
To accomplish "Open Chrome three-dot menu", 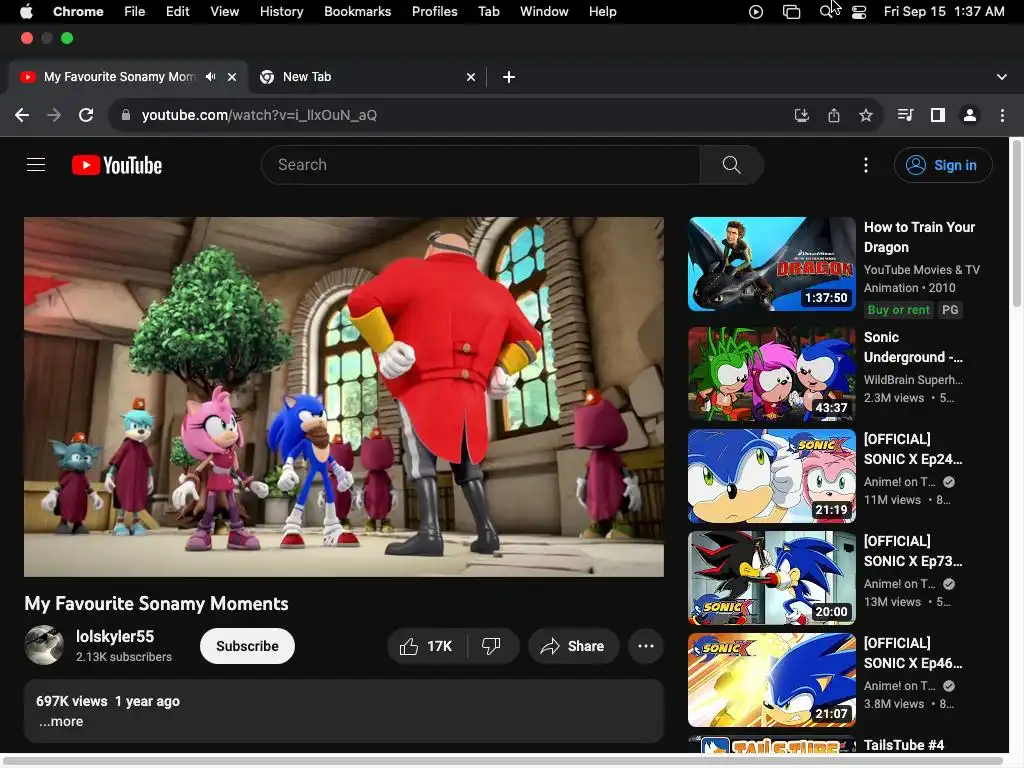I will (1002, 116).
